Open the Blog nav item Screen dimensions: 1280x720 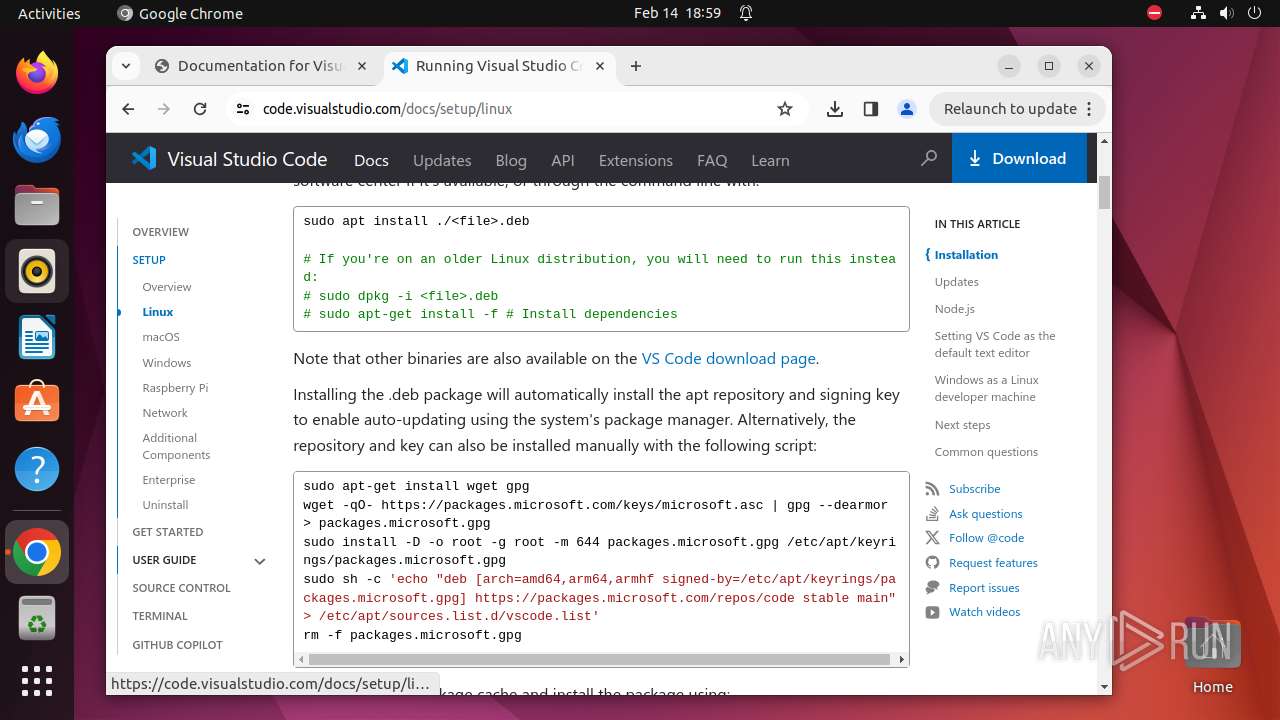(x=511, y=160)
